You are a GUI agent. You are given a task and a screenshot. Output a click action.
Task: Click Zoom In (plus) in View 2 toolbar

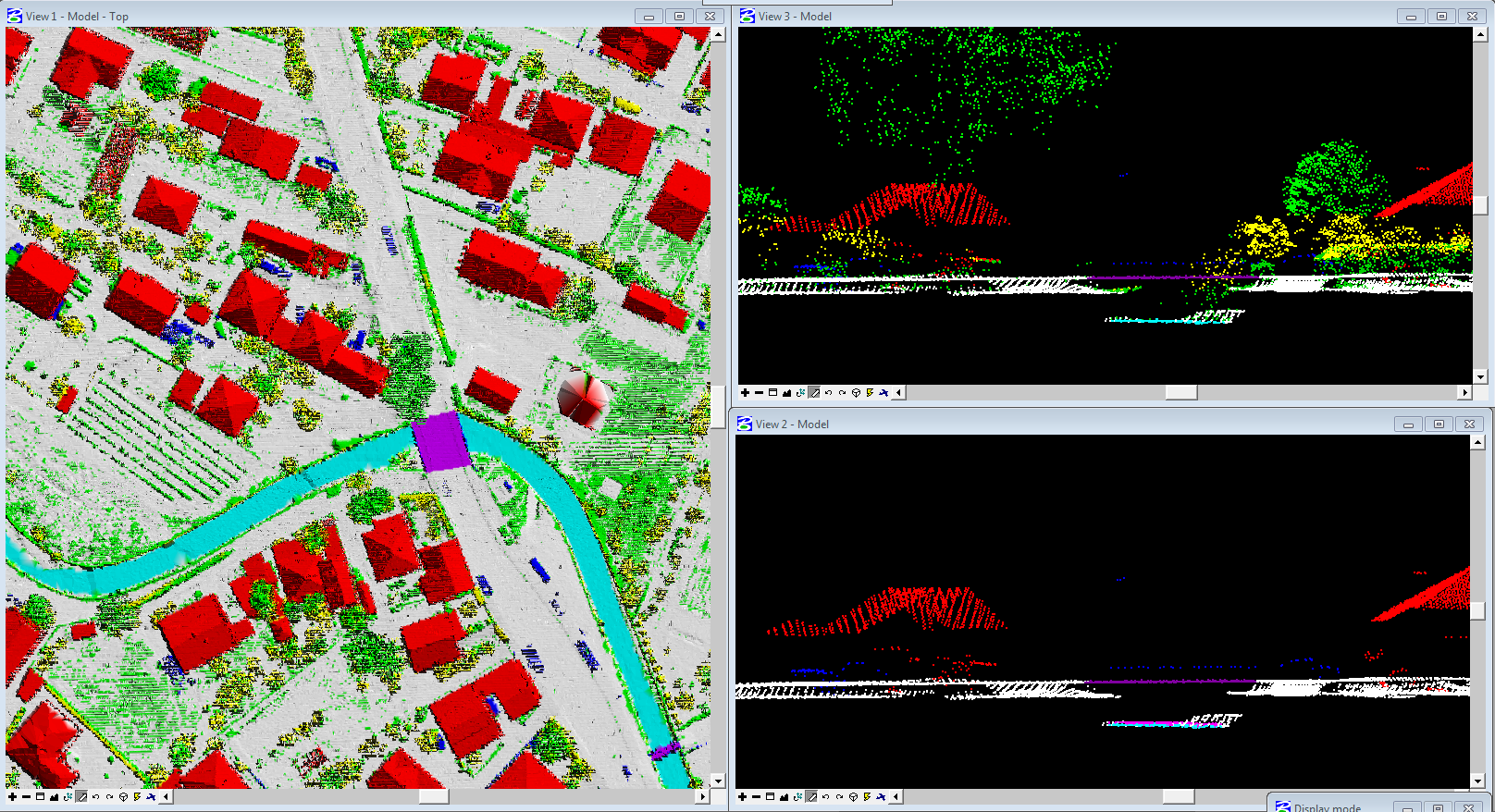742,796
